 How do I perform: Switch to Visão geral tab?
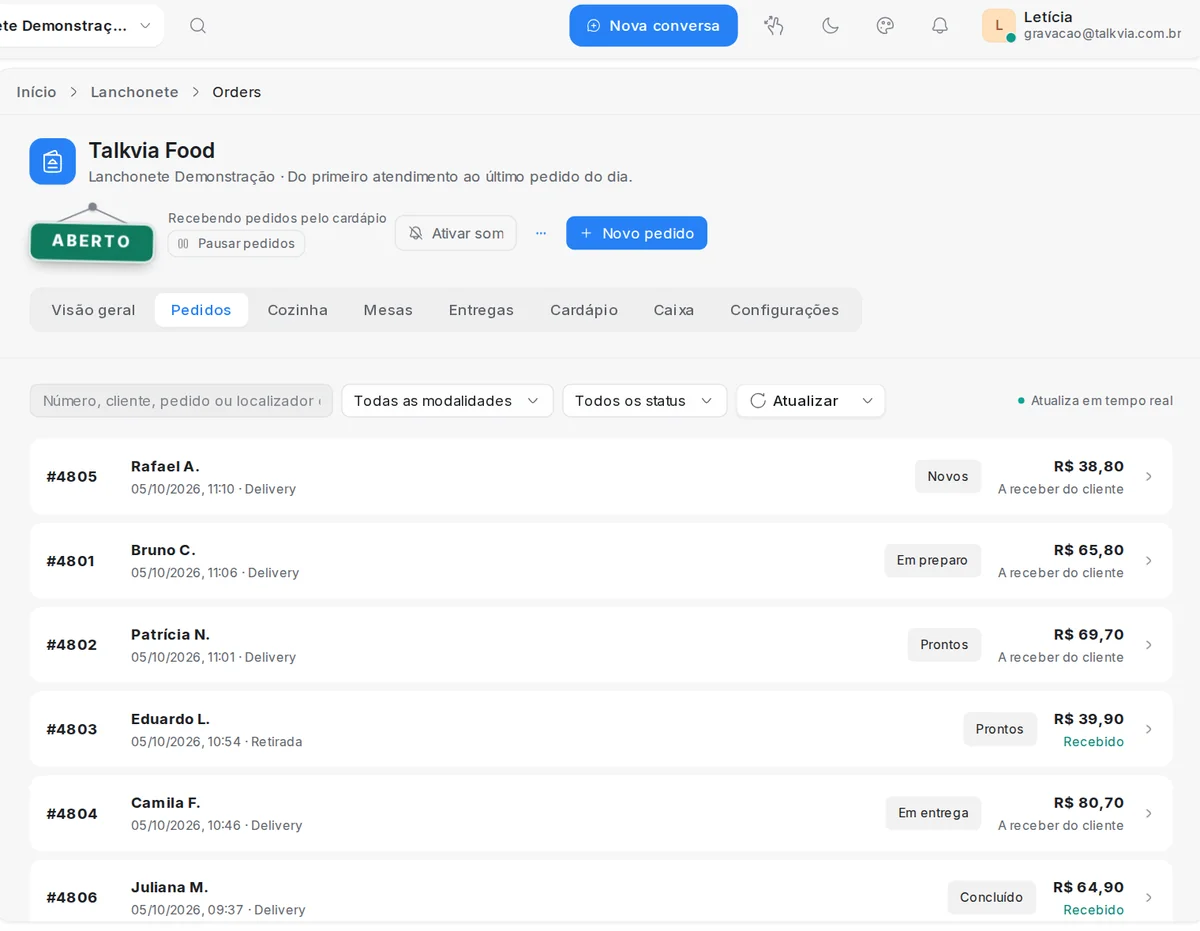(93, 310)
